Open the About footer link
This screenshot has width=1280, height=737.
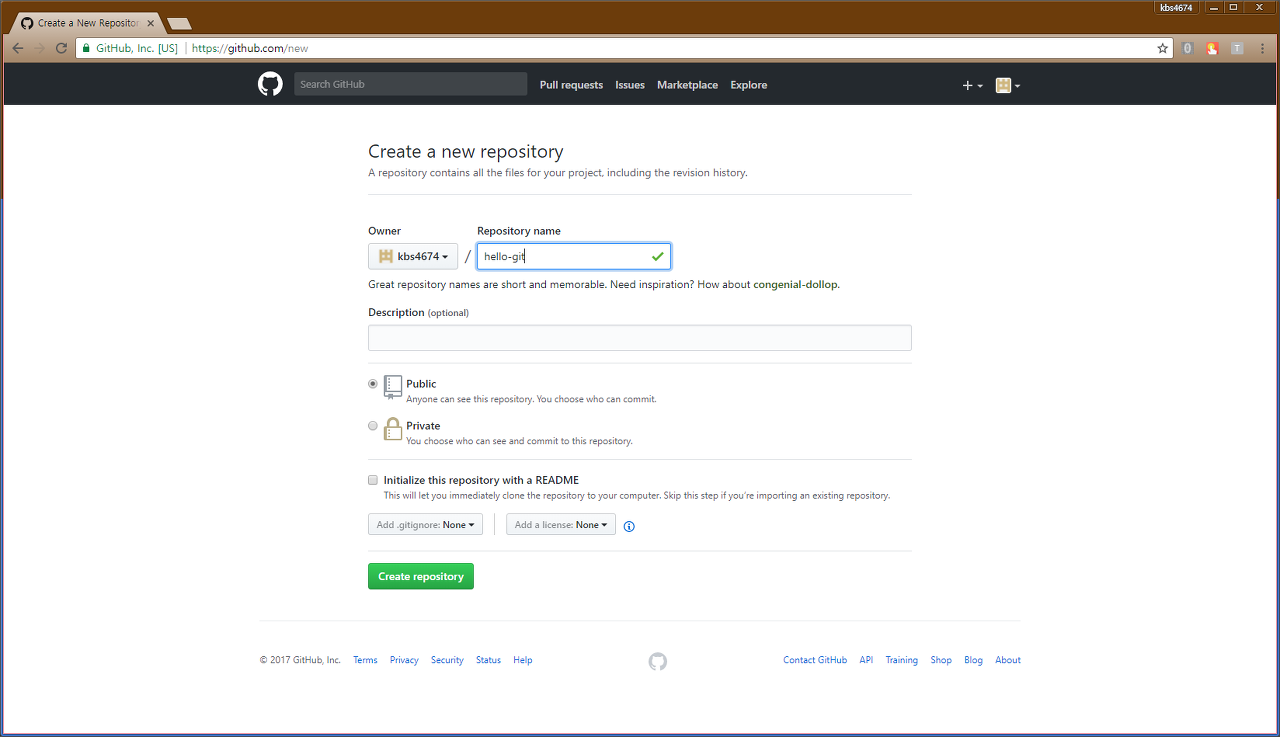tap(1008, 660)
